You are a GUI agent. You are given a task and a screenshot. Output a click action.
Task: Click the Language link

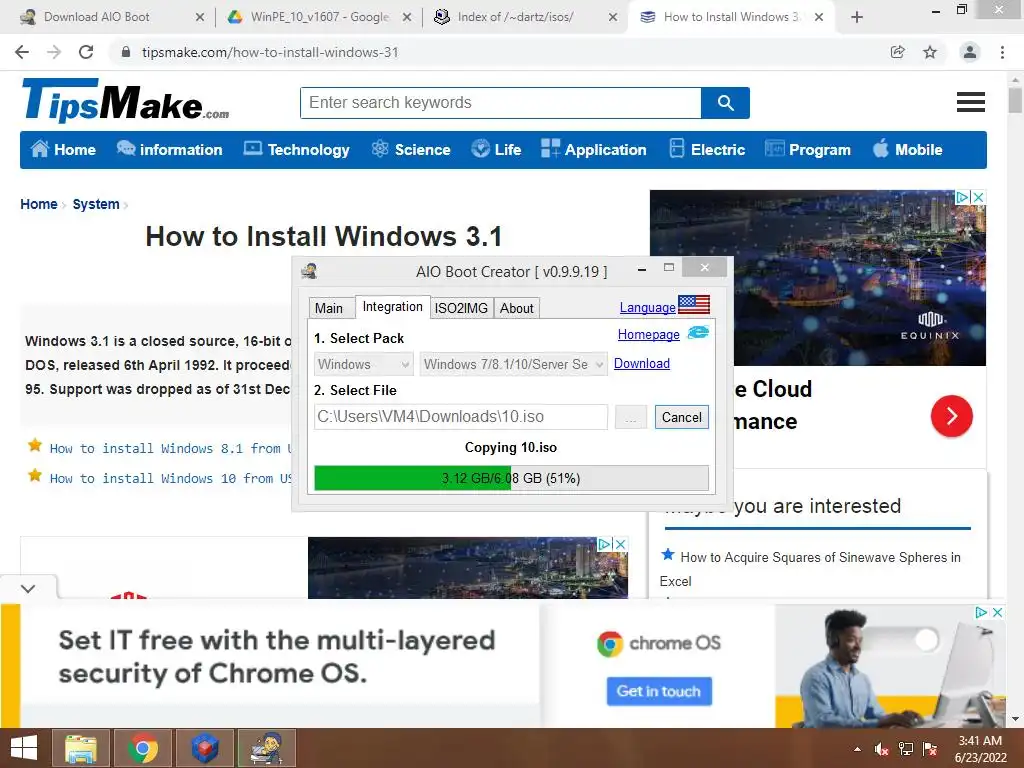click(647, 307)
